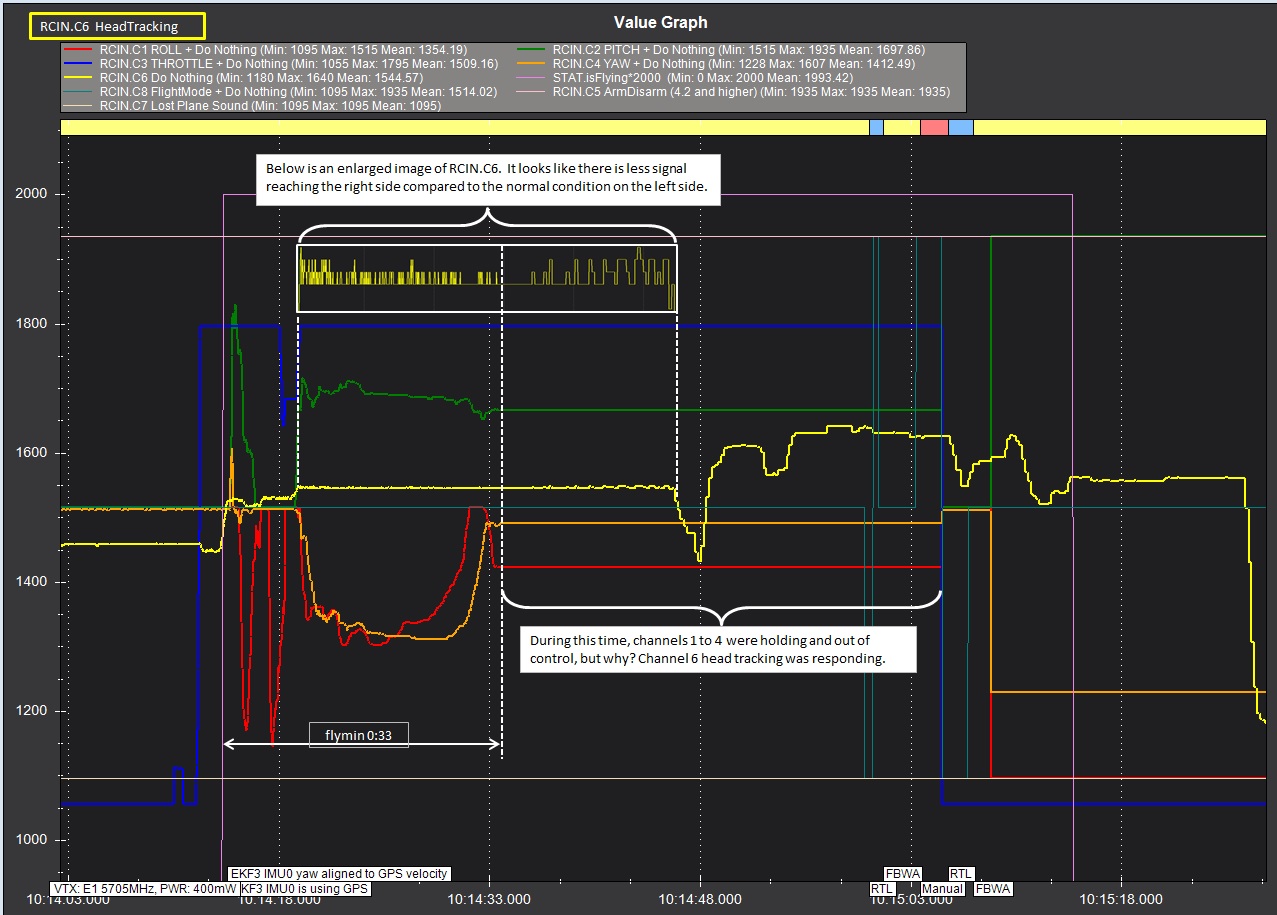This screenshot has height=915, width=1277.
Task: Click the RTL label directly left of Manual
Action: (882, 888)
